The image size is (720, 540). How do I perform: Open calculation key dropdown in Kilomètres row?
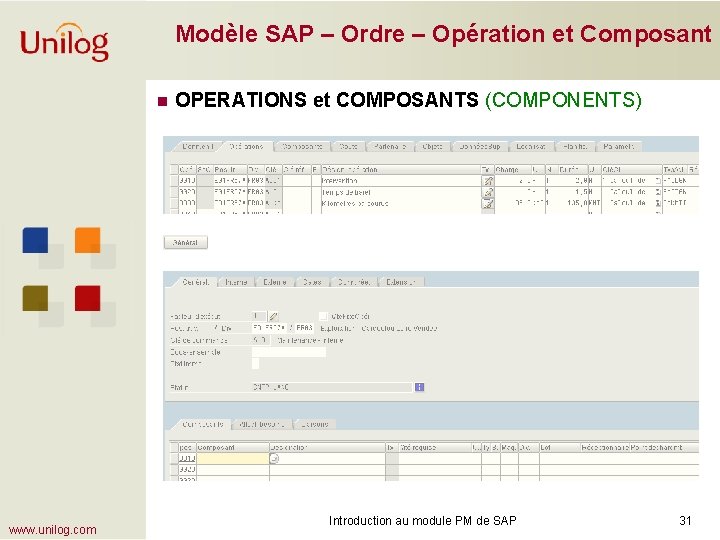658,203
